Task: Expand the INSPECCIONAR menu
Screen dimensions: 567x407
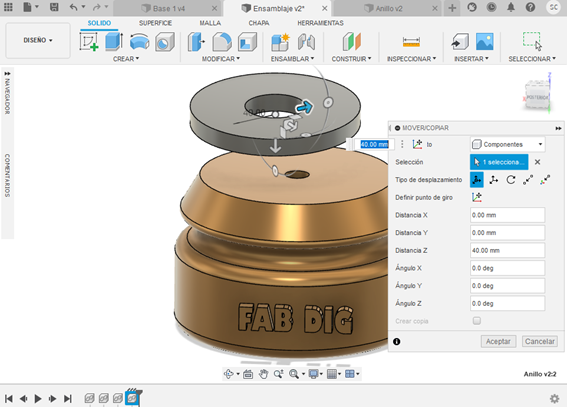Action: point(412,59)
